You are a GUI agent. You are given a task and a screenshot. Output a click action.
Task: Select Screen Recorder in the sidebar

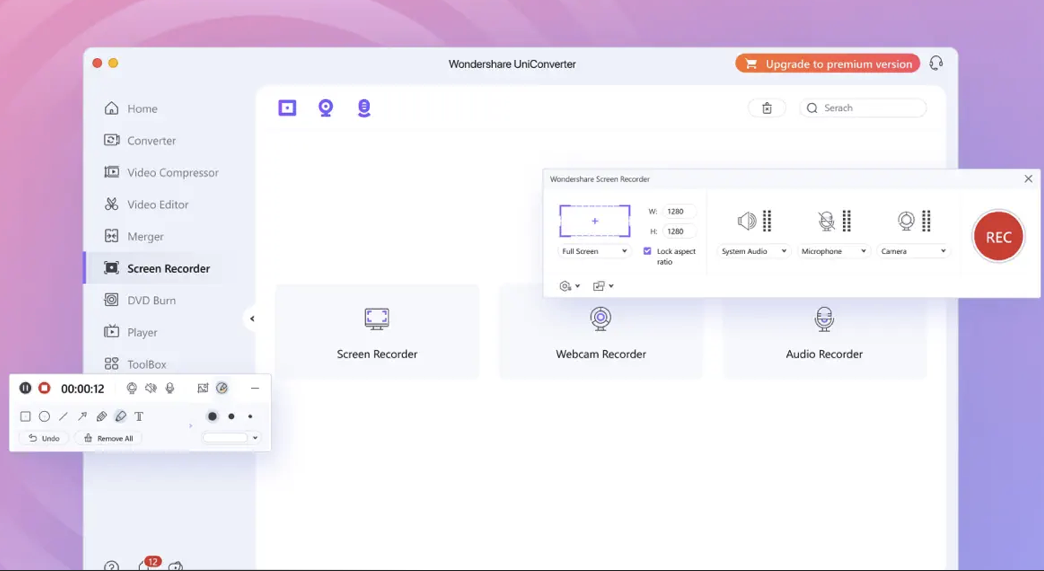pos(158,268)
